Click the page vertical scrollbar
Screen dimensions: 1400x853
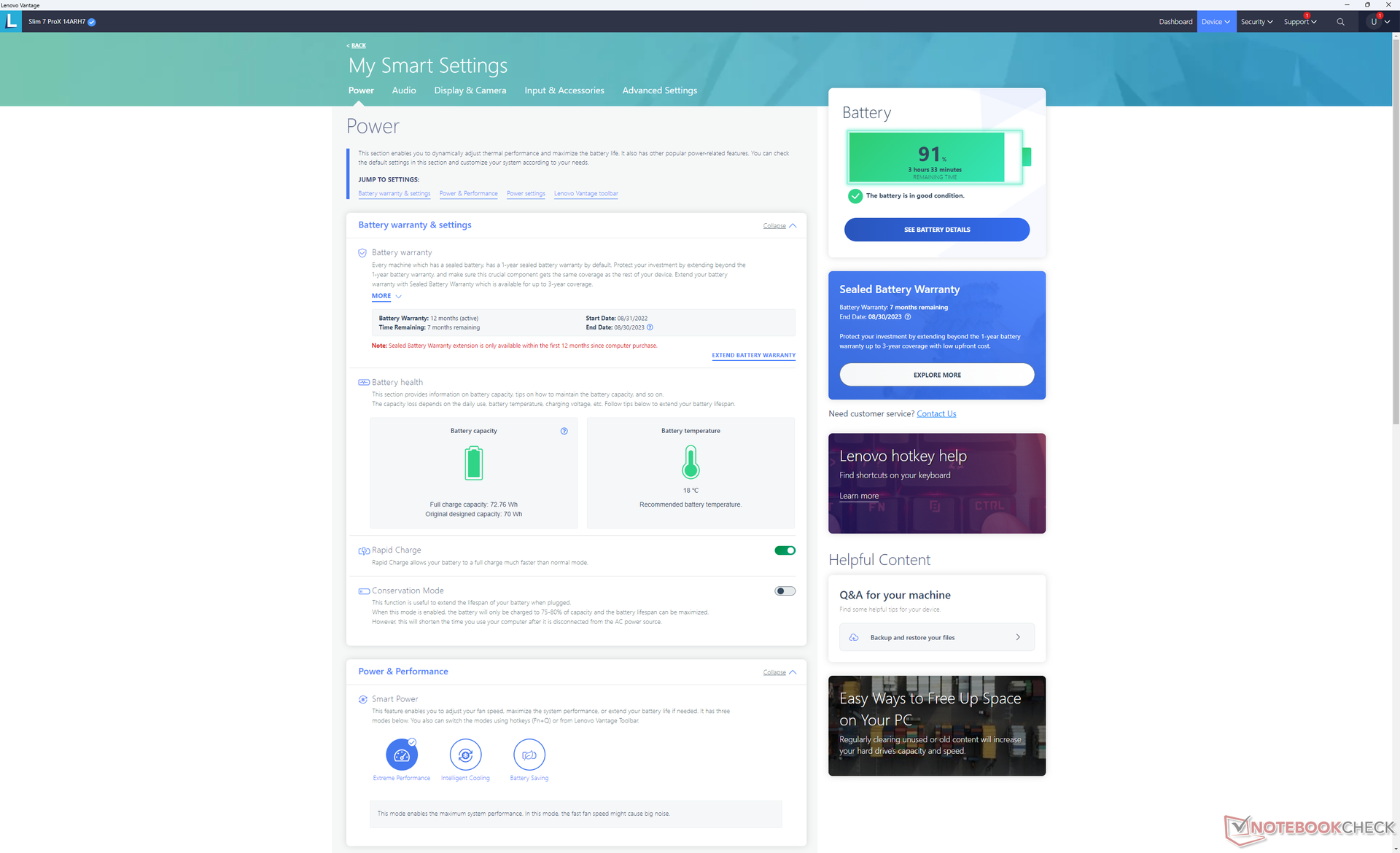click(1396, 233)
